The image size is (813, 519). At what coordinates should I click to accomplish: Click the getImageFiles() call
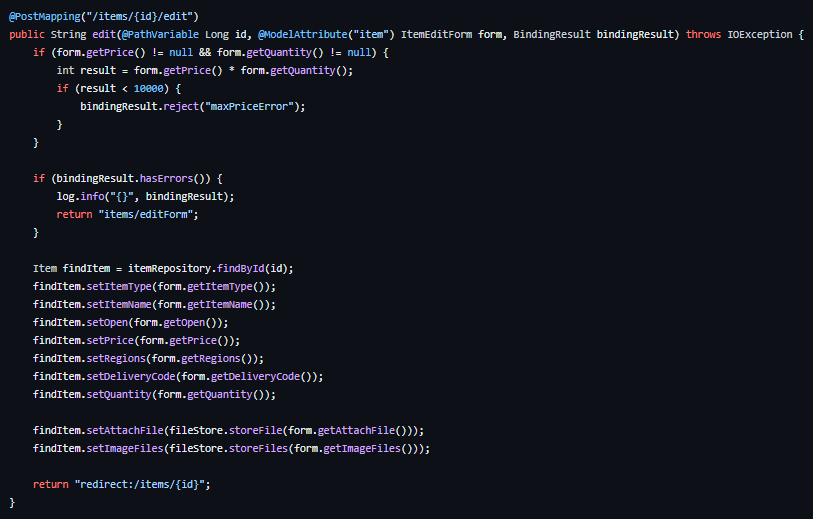368,448
